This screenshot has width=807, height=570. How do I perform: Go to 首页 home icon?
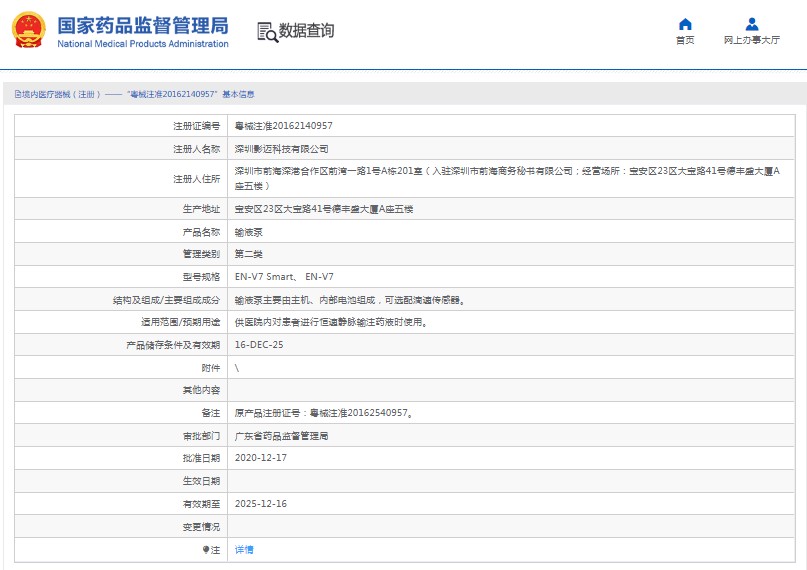pos(685,24)
